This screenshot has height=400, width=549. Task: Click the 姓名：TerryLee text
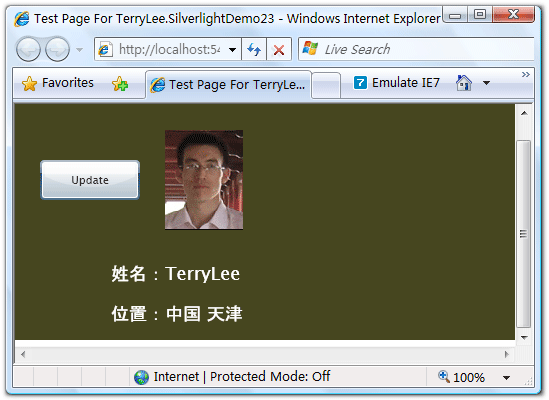click(x=176, y=274)
